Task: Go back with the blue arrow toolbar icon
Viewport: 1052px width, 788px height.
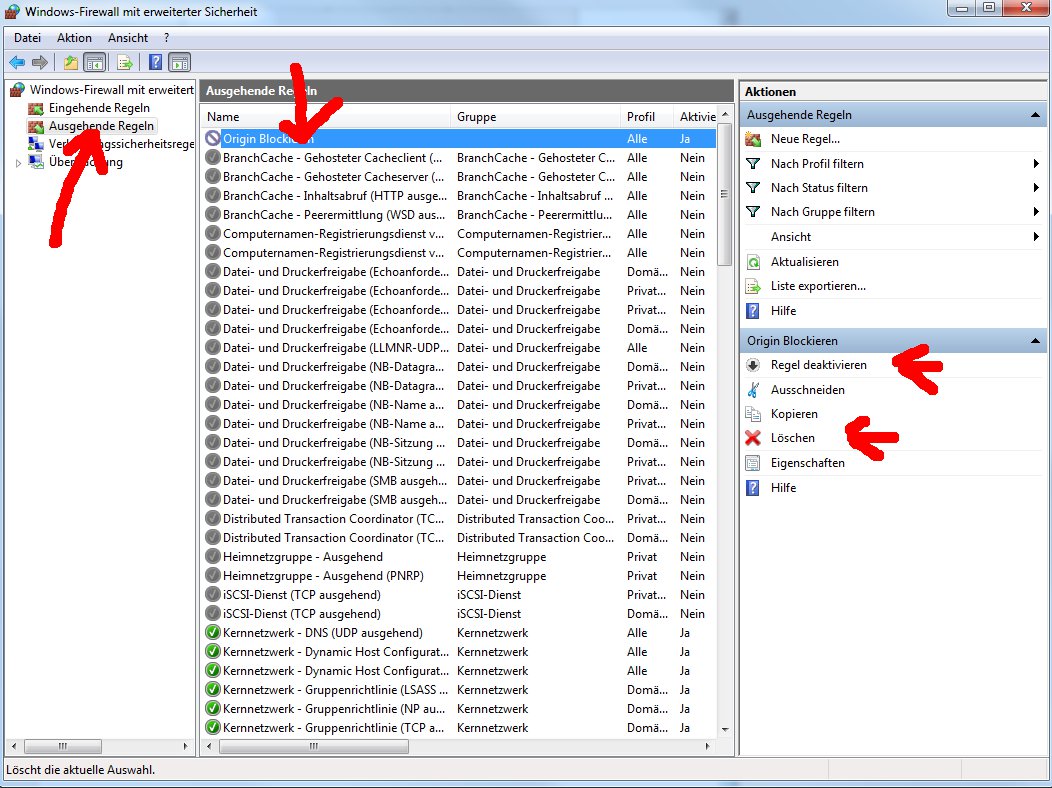Action: coord(17,62)
